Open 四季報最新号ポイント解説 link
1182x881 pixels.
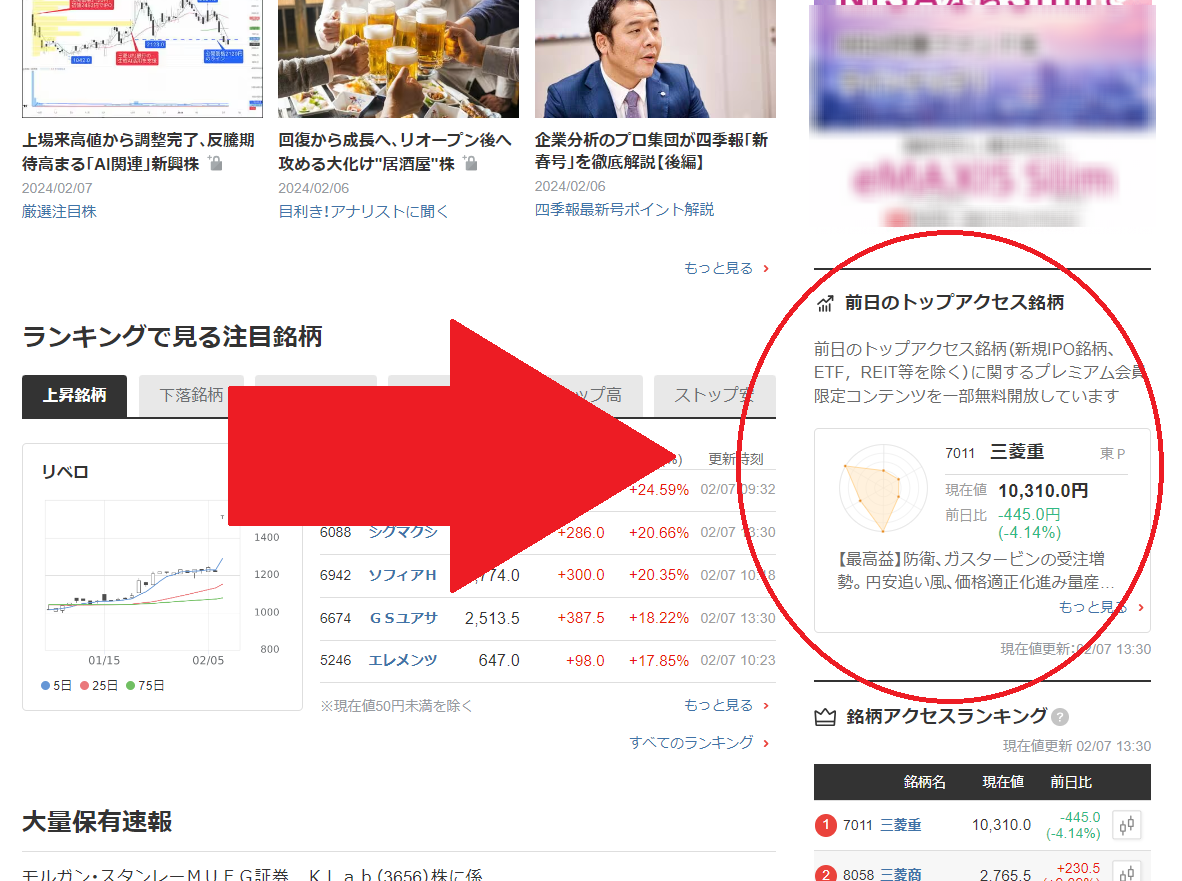(x=624, y=210)
